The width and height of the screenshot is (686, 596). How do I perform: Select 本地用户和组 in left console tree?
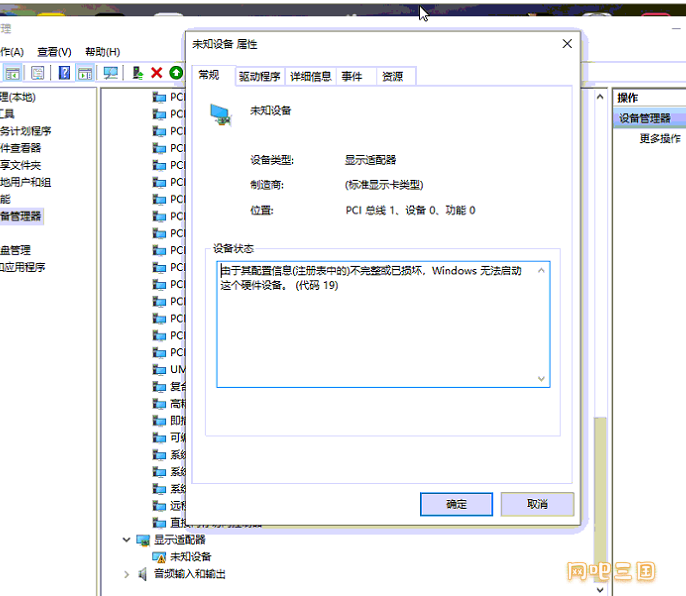point(25,182)
